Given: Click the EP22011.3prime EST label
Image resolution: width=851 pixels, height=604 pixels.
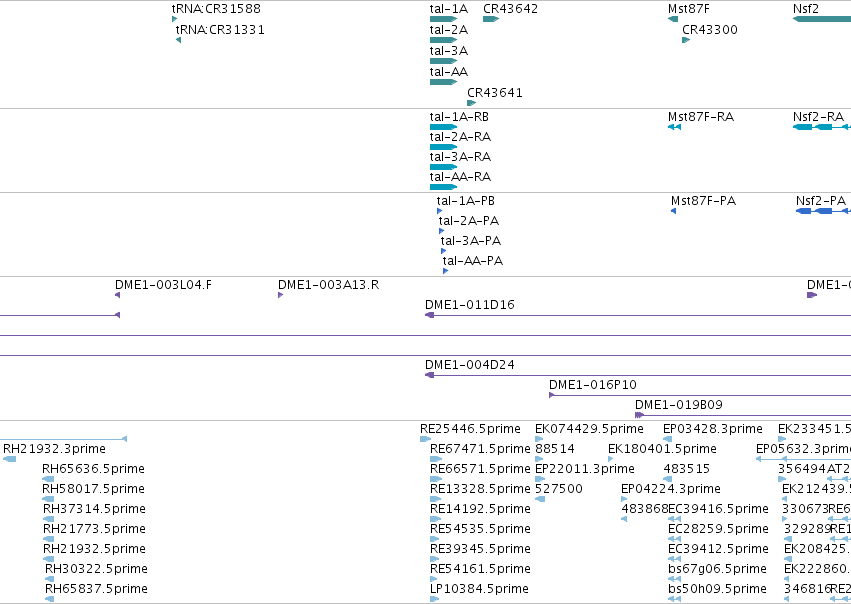Looking at the screenshot, I should tap(585, 469).
